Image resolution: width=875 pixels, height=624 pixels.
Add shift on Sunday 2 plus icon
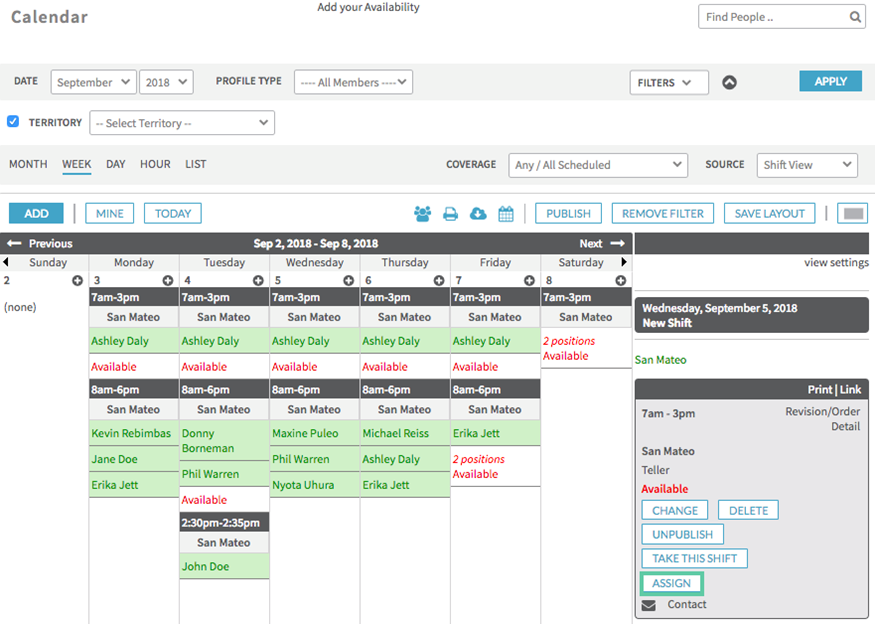tap(78, 280)
